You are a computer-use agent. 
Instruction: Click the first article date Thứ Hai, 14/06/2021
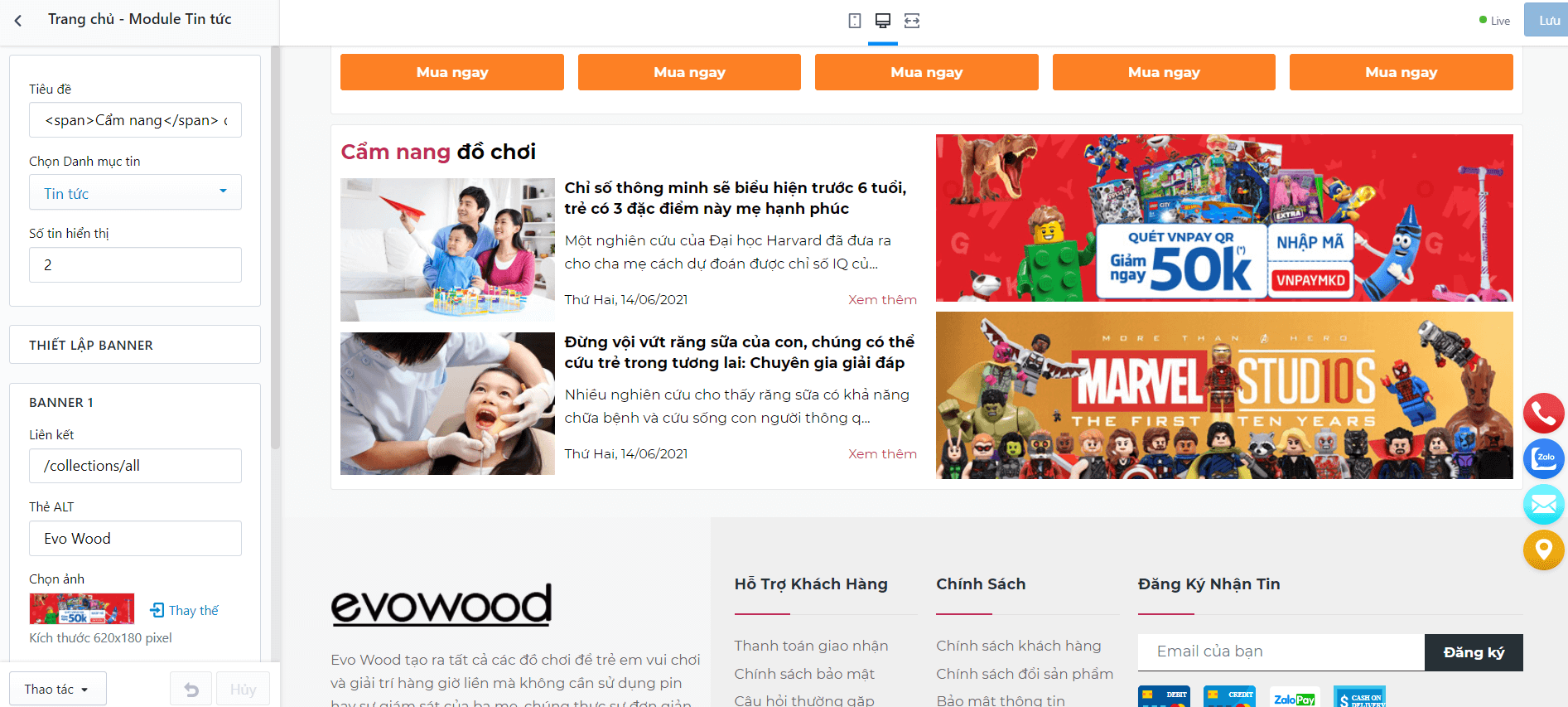click(625, 299)
